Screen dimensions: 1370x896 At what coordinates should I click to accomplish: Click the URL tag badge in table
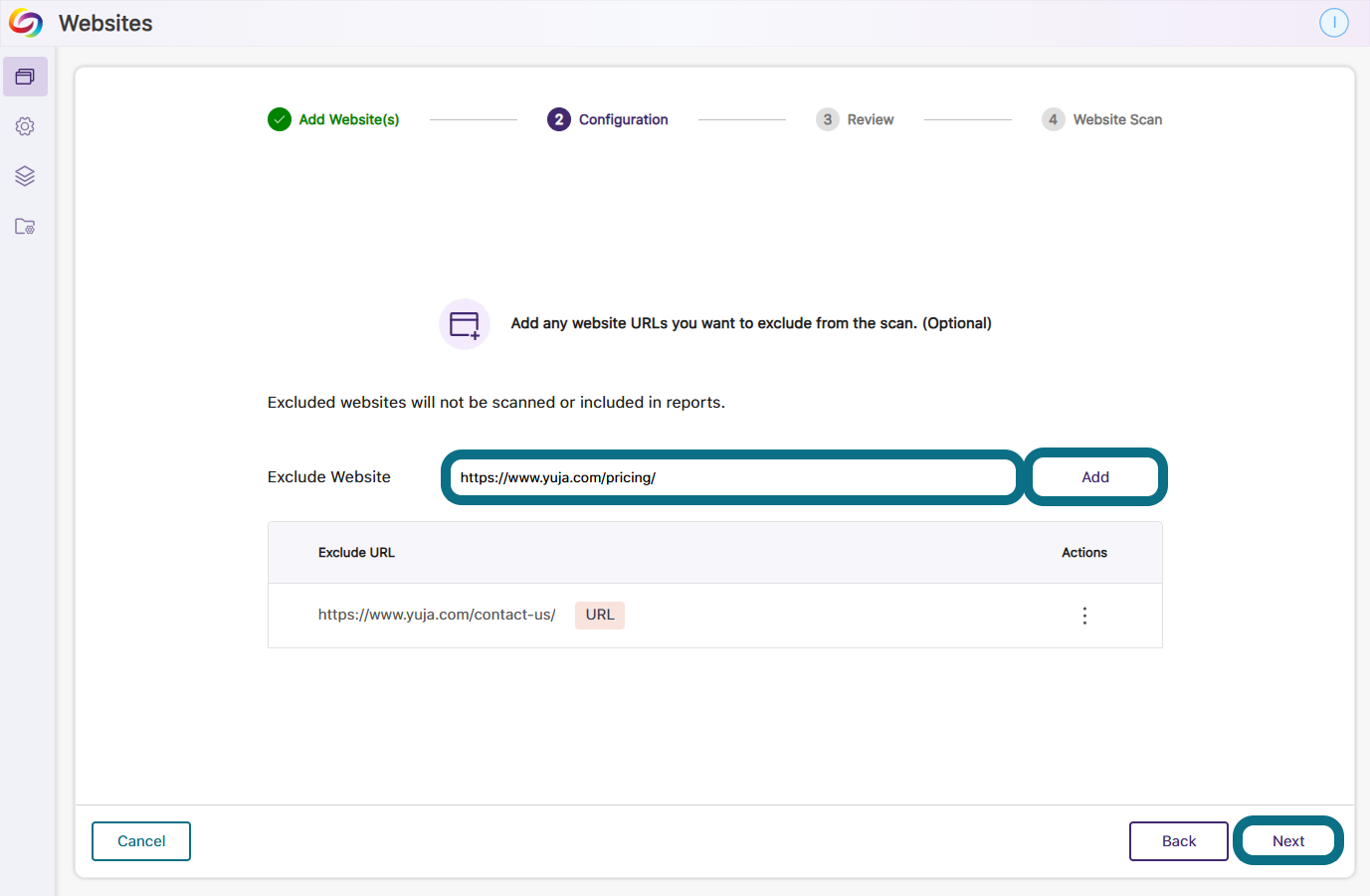600,615
